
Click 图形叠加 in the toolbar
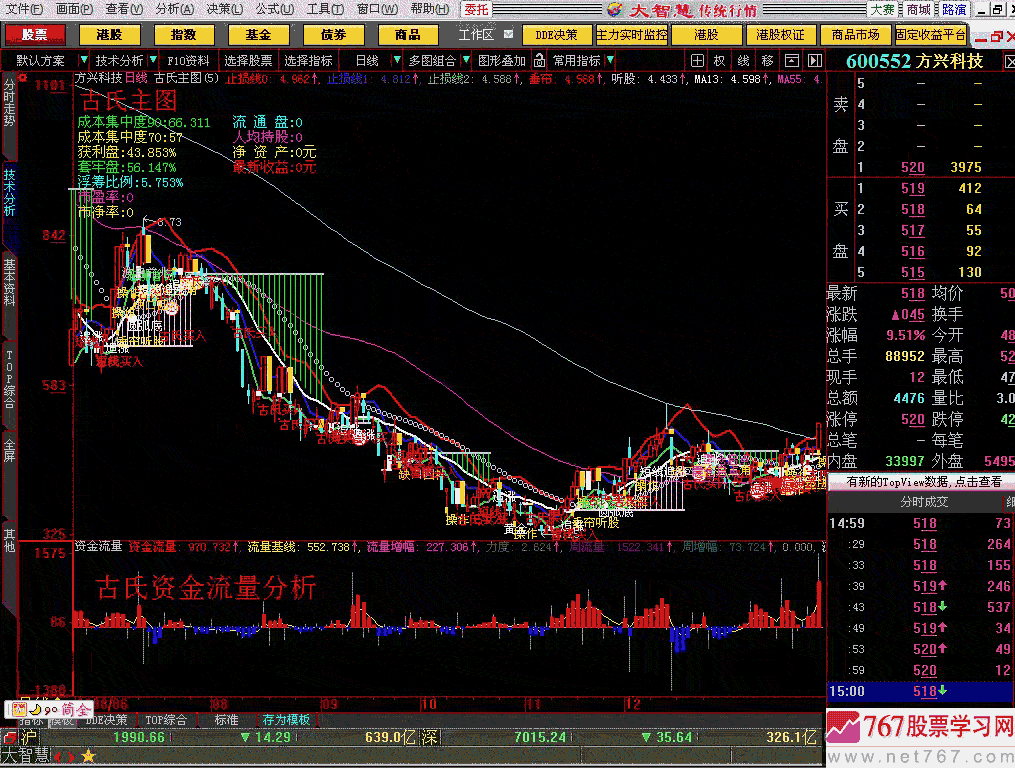pyautogui.click(x=502, y=60)
